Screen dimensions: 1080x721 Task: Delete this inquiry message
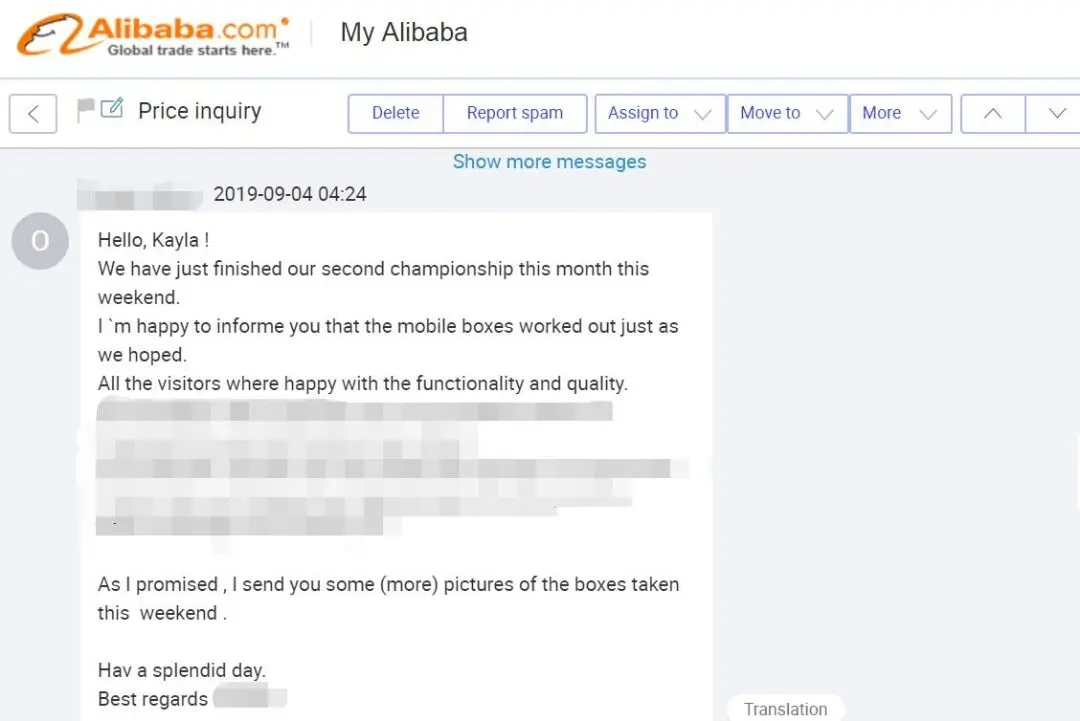coord(395,113)
